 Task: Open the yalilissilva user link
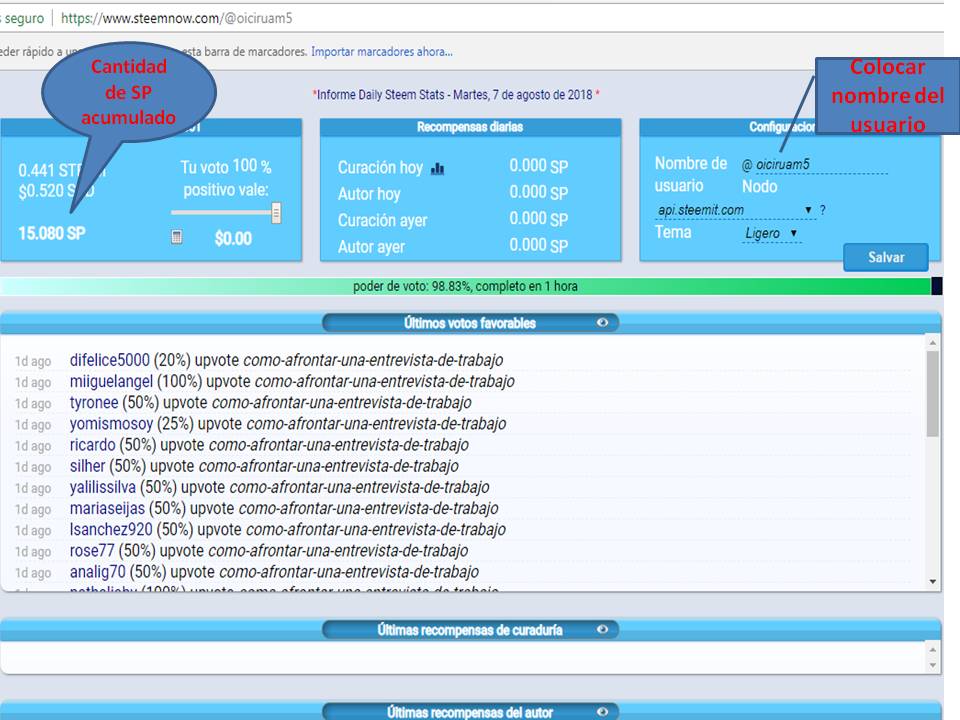pos(103,487)
